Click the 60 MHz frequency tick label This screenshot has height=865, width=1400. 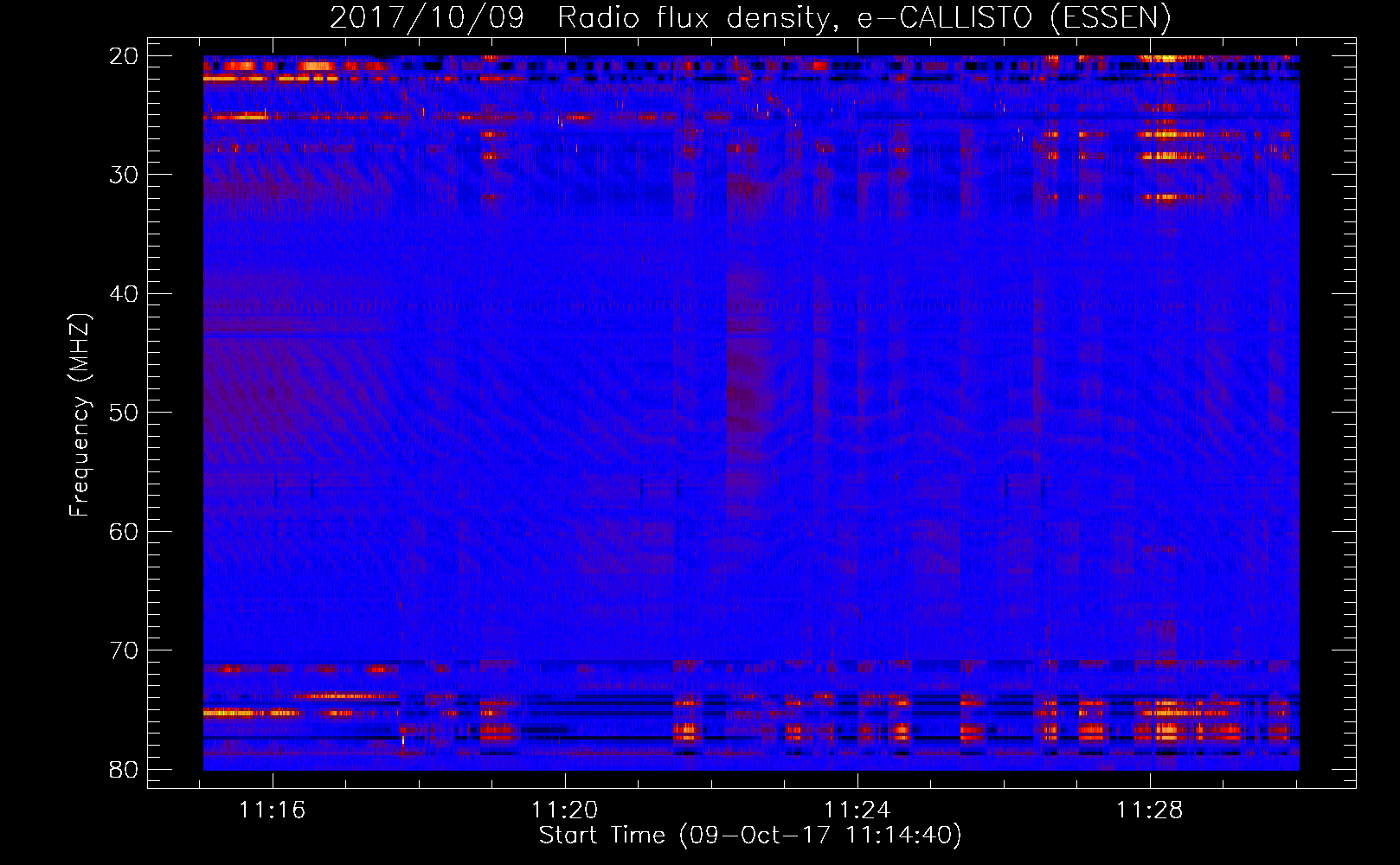tap(125, 532)
